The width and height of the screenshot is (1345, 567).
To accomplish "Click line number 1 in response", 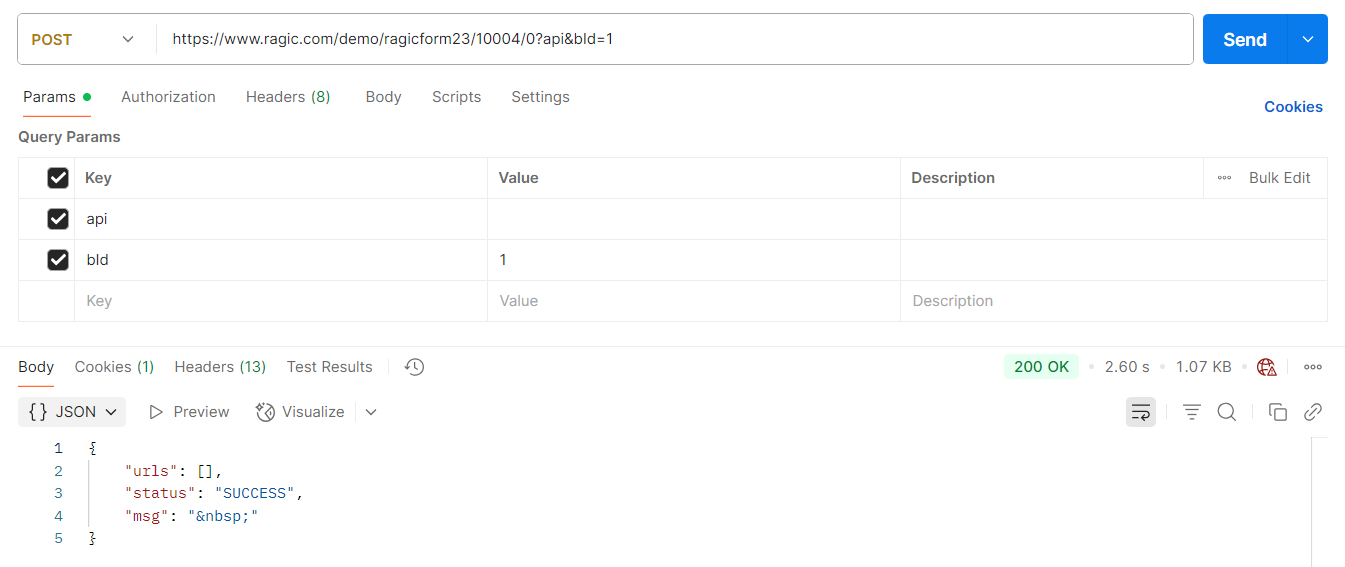I will click(x=58, y=448).
